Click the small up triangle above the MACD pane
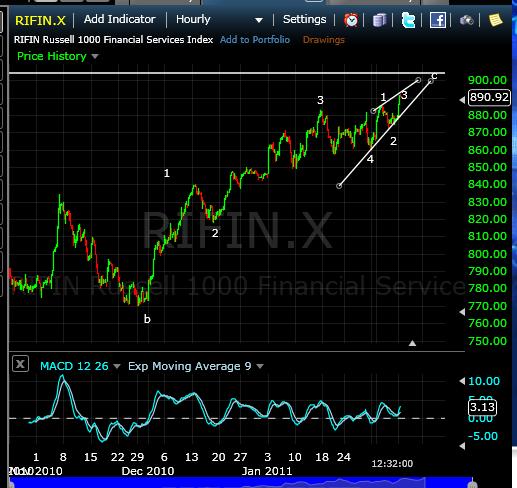This screenshot has width=517, height=488. coord(412,343)
